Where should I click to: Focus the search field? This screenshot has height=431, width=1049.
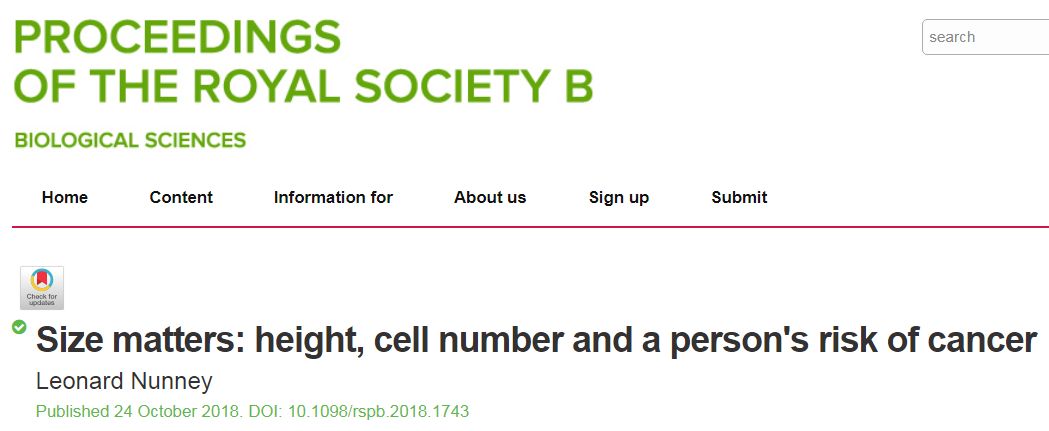(985, 37)
